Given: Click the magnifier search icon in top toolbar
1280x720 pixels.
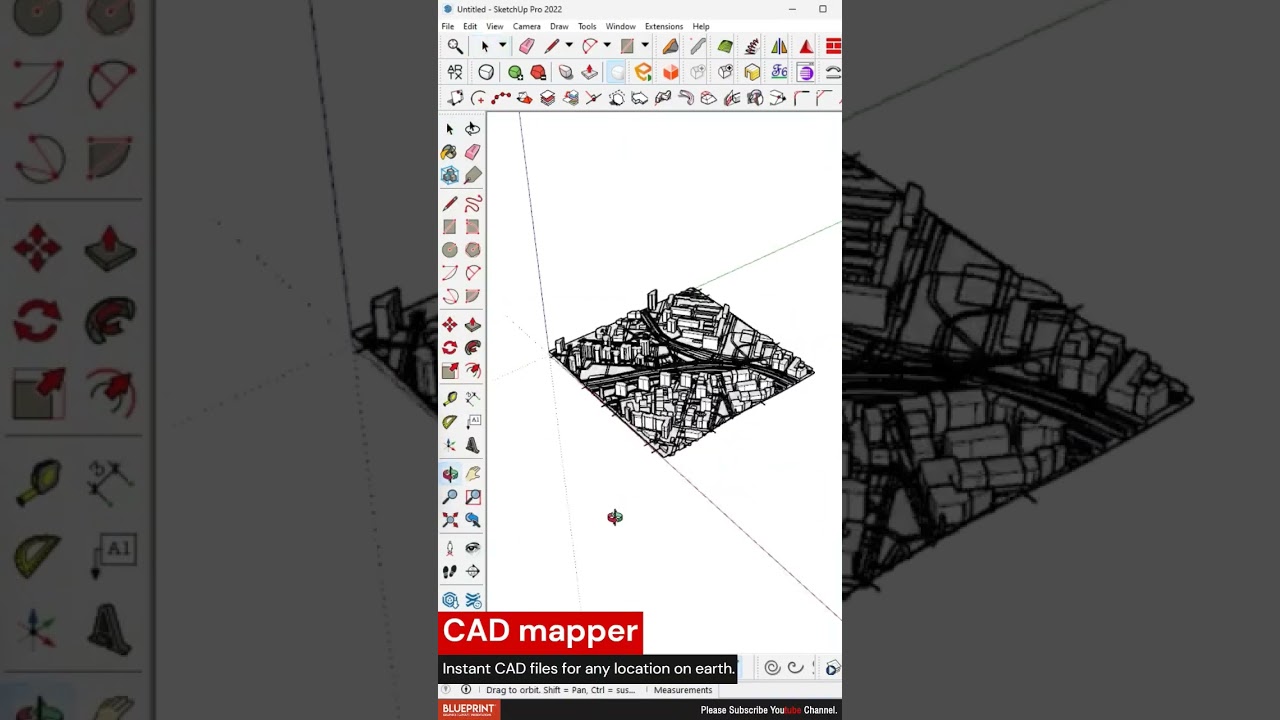Looking at the screenshot, I should coord(455,46).
